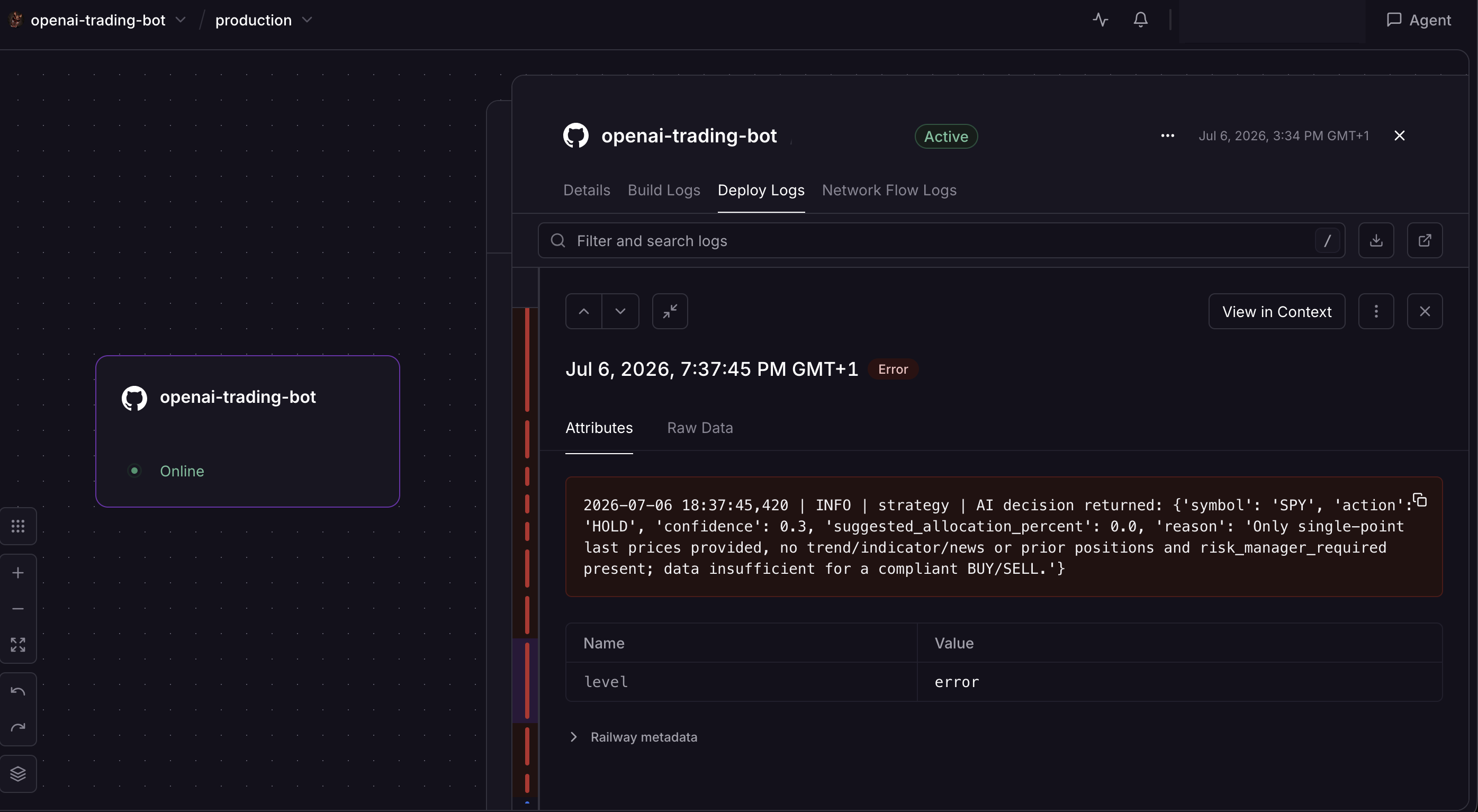
Task: Click the Error level badge
Action: tap(893, 369)
